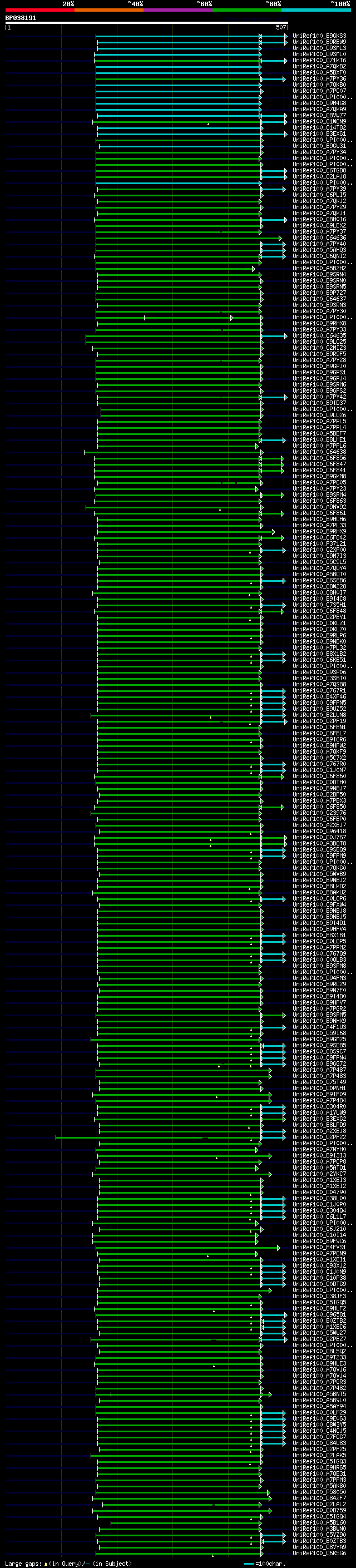Open hit UniRef100_Q71KT6
This screenshot has width=356, height=1568.
[319, 60]
